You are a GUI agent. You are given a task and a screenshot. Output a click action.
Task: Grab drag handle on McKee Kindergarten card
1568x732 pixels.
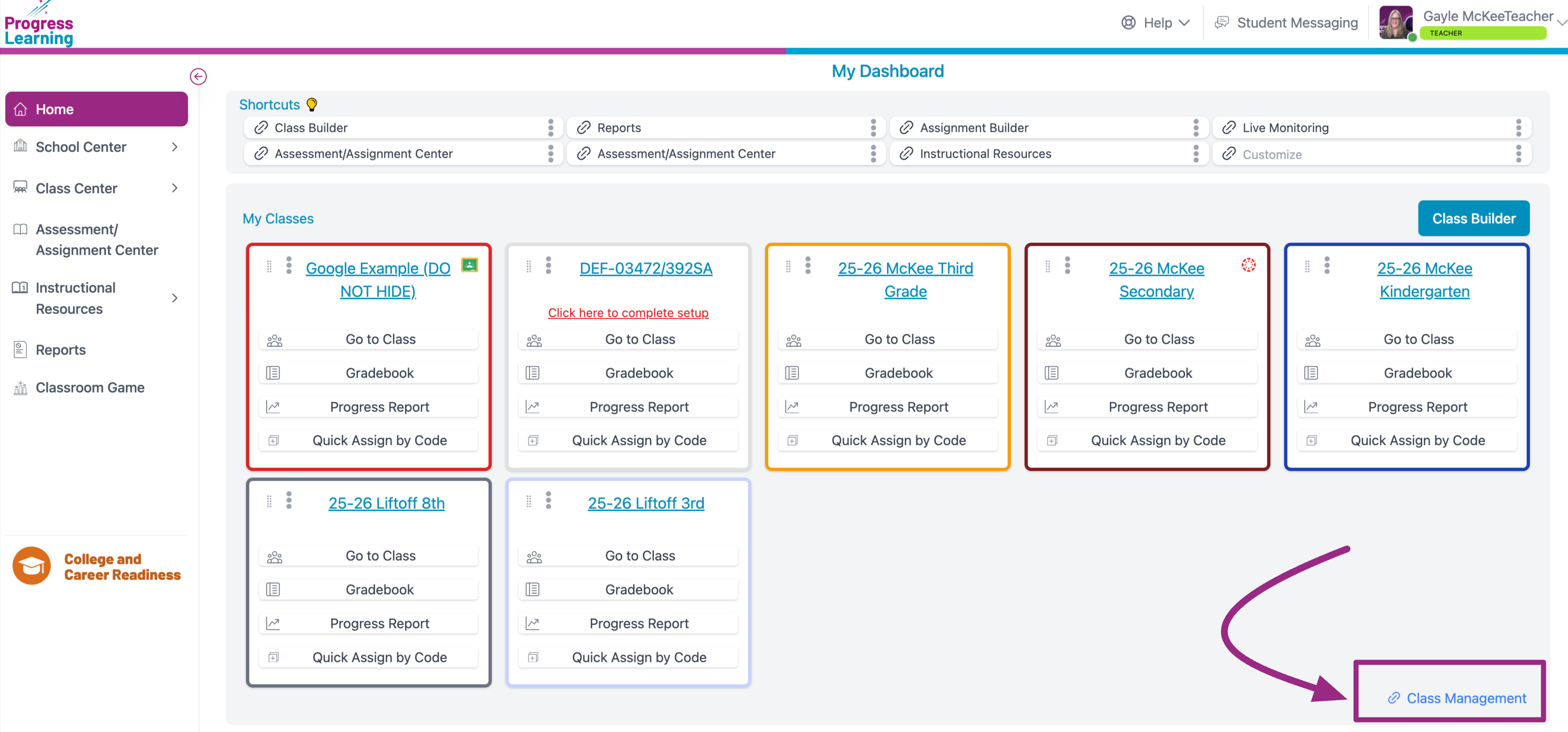pos(1307,266)
